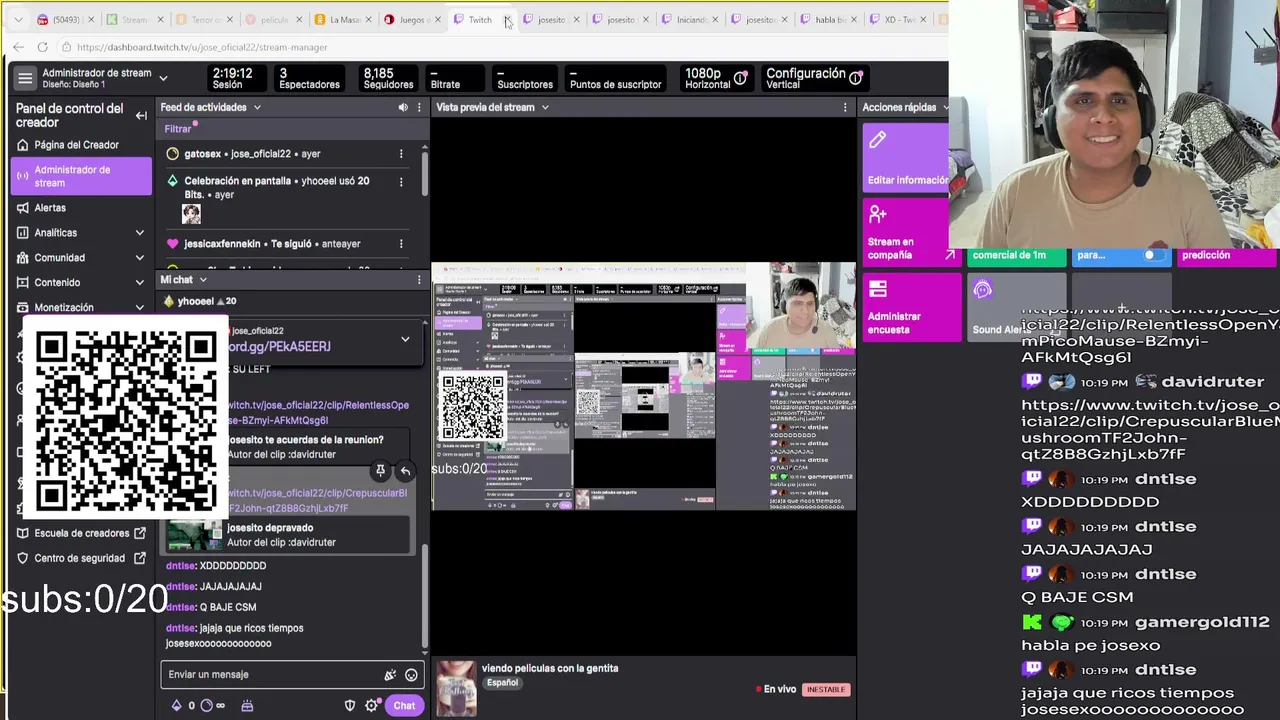Click the 1080p Horizontal info icon

click(x=740, y=78)
